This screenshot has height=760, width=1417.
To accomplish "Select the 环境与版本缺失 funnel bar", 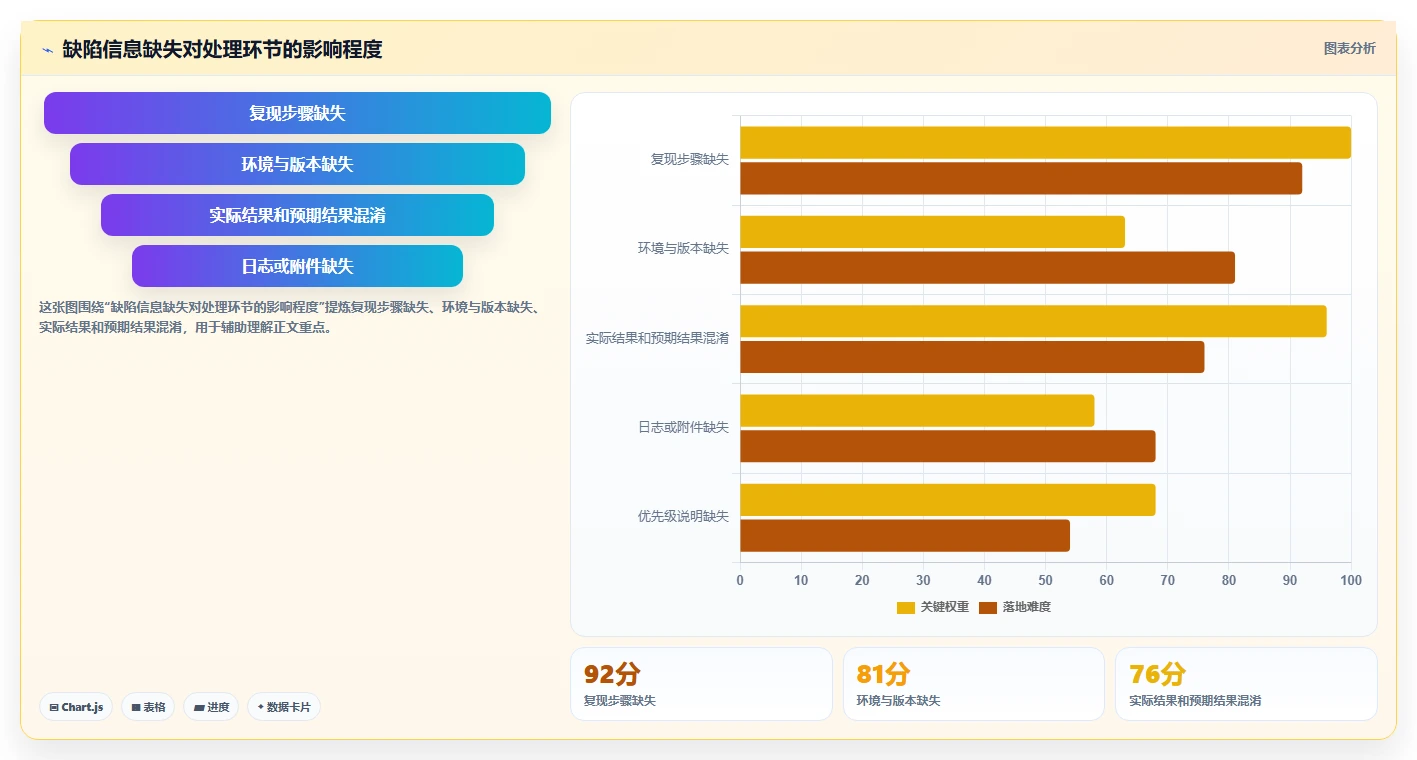I will 297,164.
